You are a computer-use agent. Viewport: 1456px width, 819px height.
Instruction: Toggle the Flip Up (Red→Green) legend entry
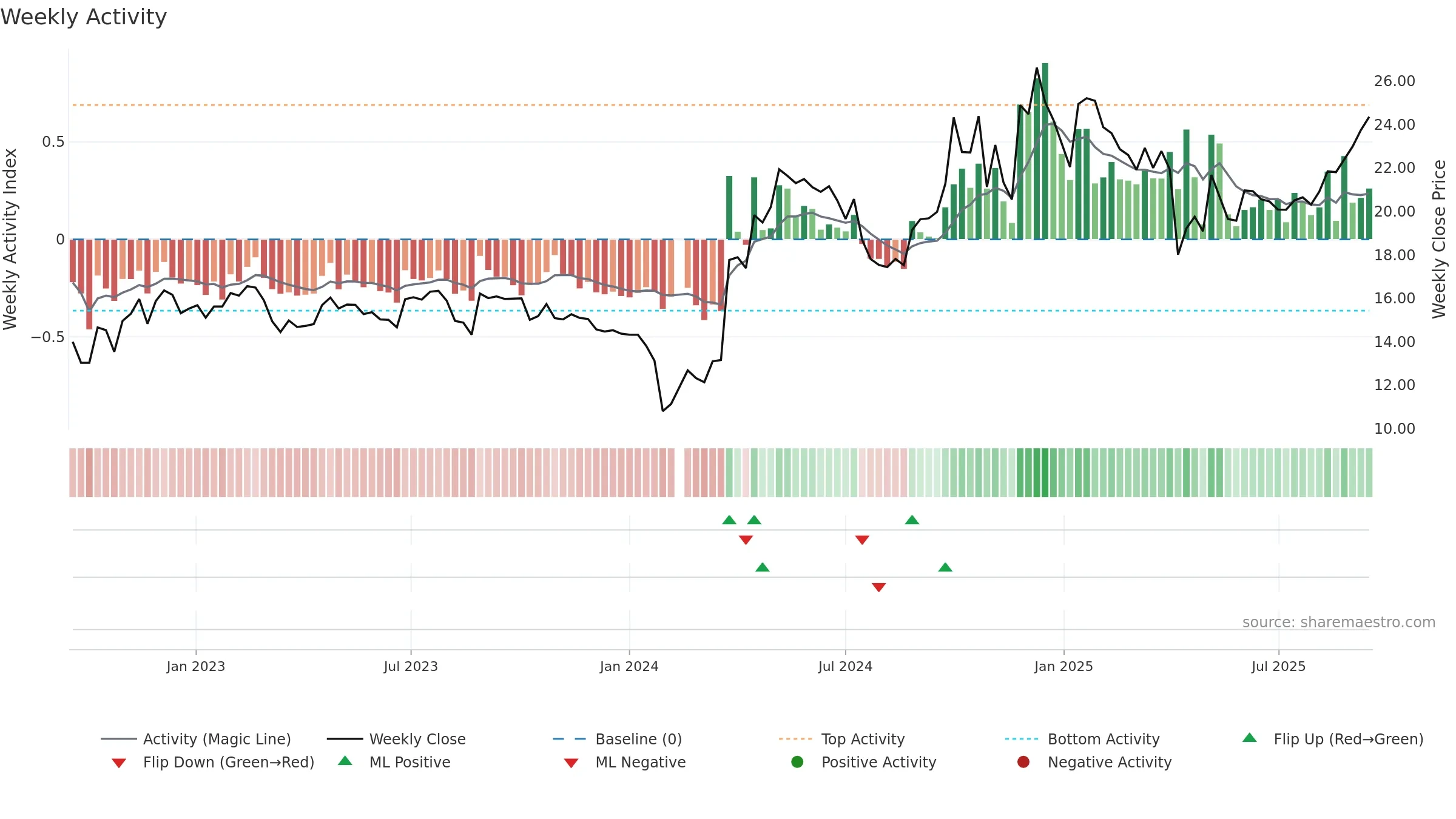[1333, 739]
